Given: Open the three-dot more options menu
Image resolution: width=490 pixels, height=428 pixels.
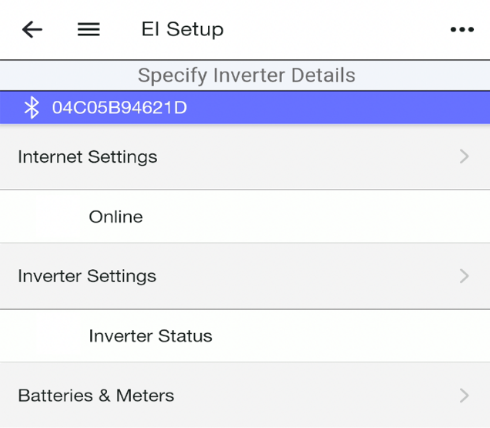Looking at the screenshot, I should [x=462, y=30].
